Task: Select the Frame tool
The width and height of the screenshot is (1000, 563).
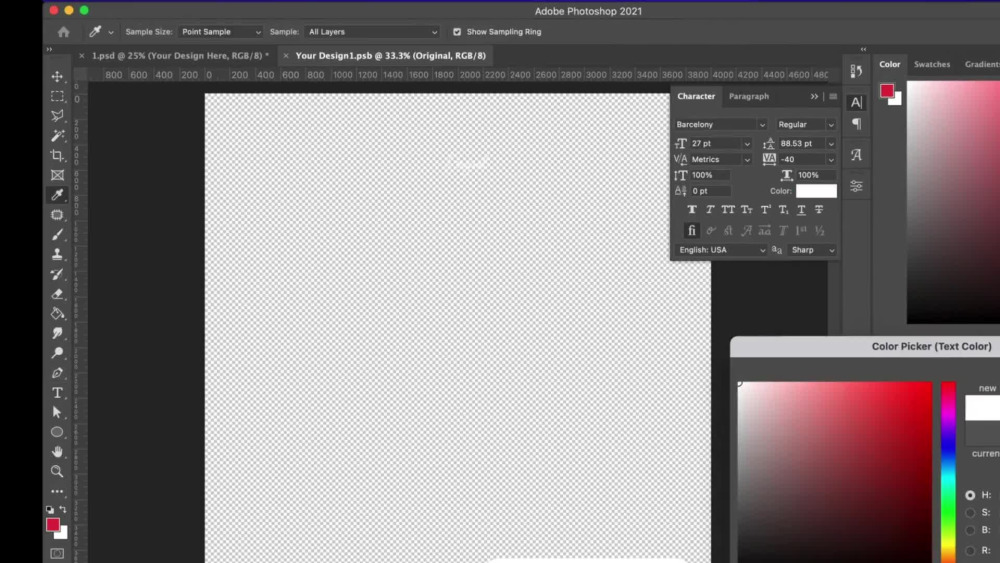Action: point(57,175)
